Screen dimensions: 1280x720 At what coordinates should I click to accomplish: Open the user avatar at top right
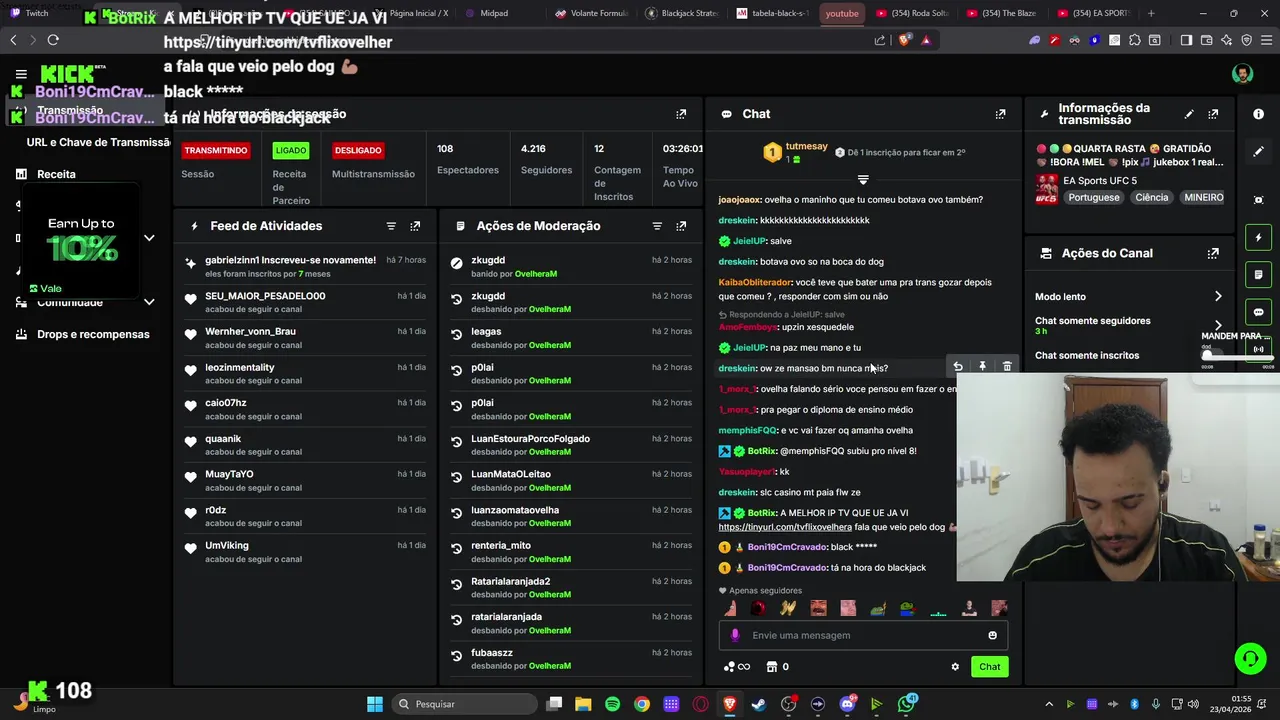tap(1242, 74)
